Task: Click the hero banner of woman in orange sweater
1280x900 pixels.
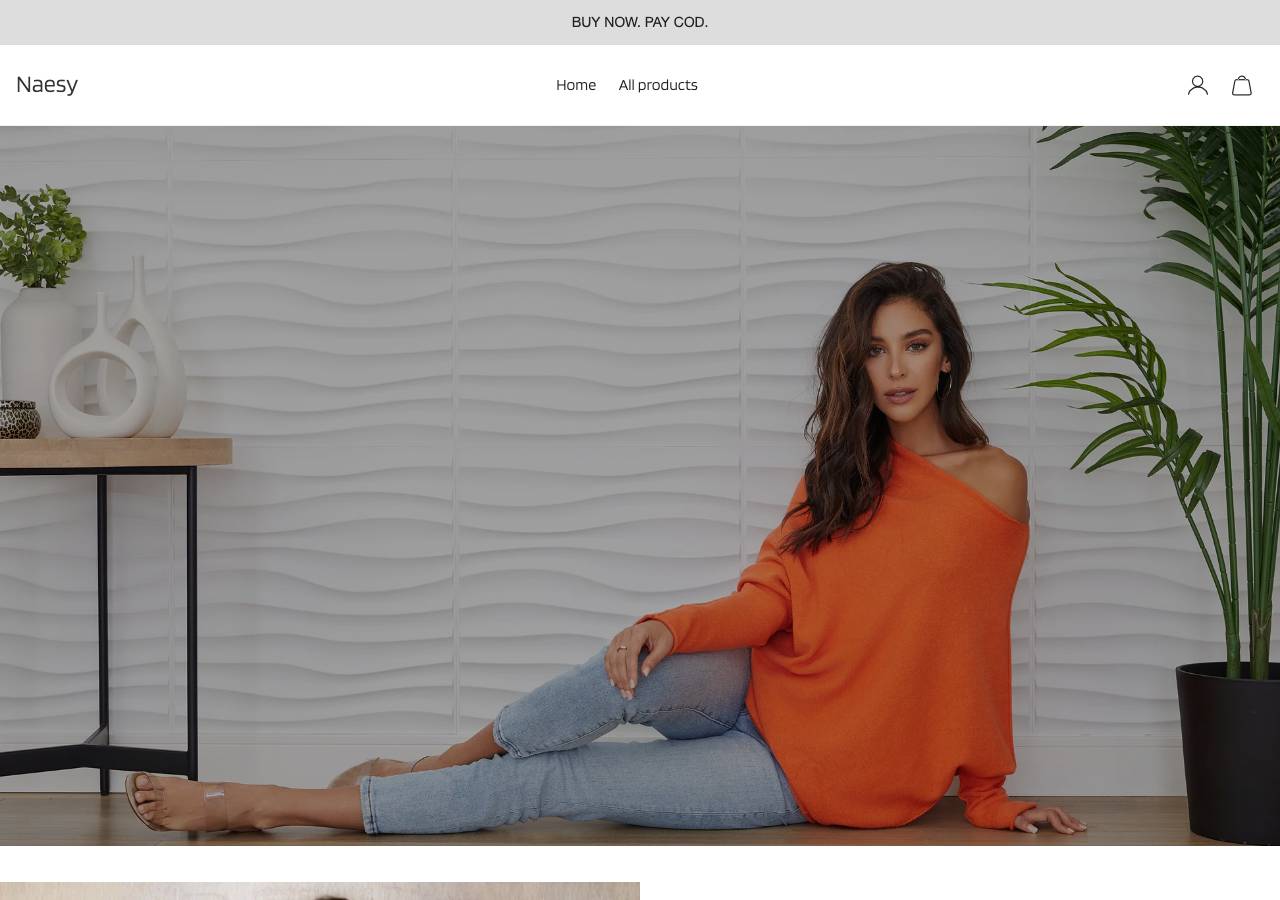Action: click(640, 486)
